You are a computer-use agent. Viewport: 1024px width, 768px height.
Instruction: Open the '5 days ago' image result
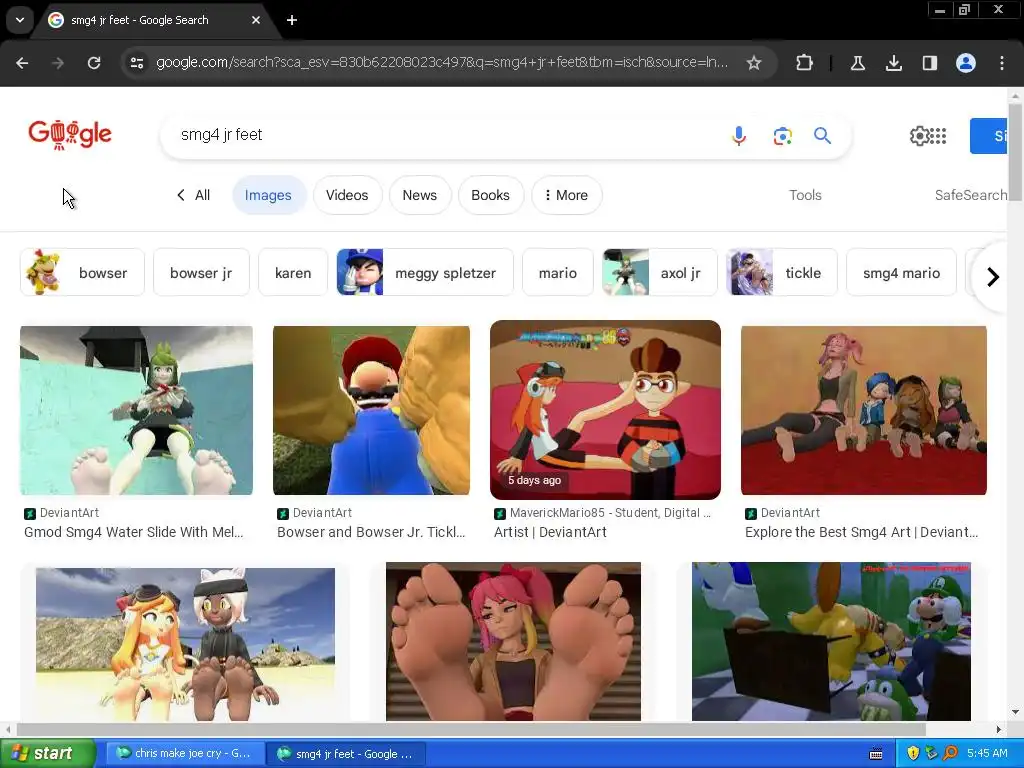click(605, 409)
